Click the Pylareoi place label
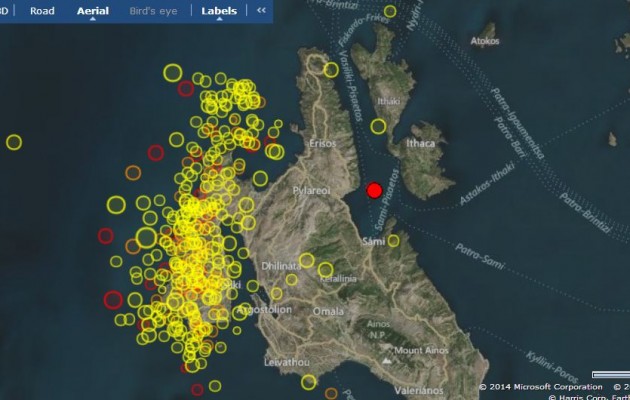 coord(312,189)
